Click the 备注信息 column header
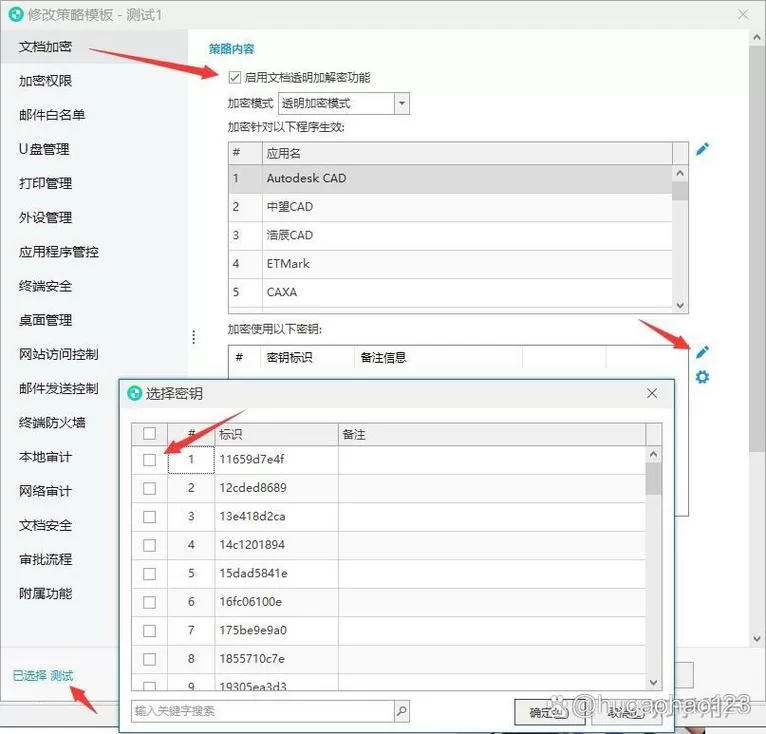This screenshot has height=734, width=766. (438, 358)
